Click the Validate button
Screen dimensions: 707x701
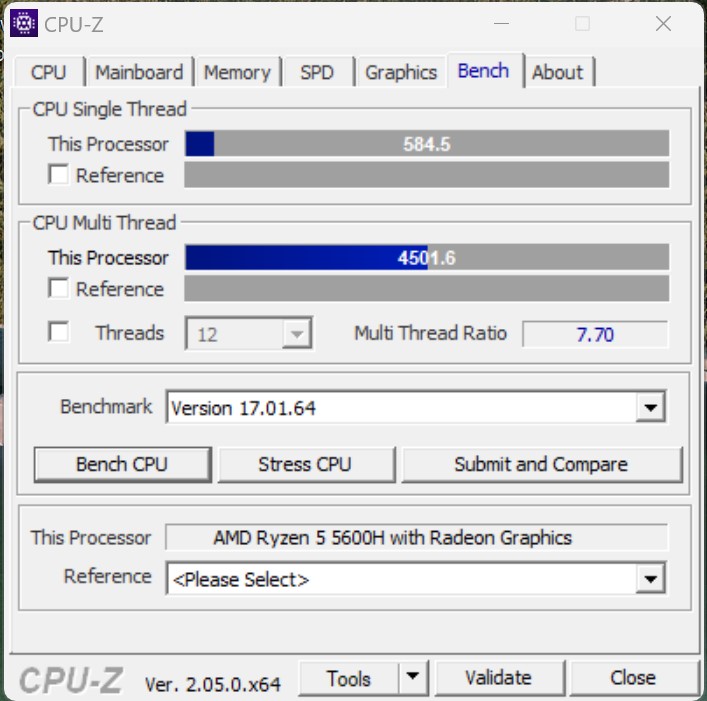(499, 678)
